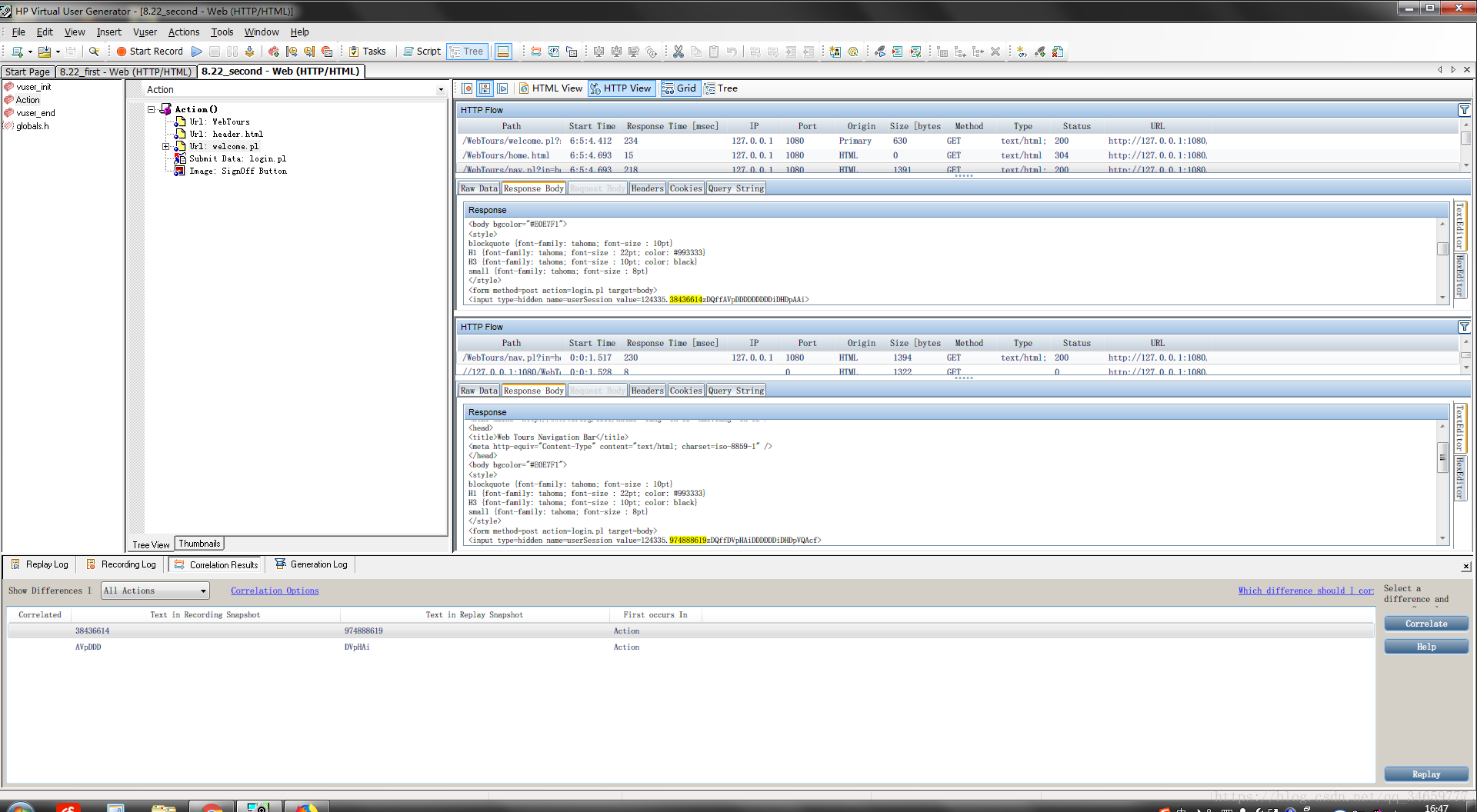Switch to HTML View
The height and width of the screenshot is (812, 1477).
click(x=551, y=88)
